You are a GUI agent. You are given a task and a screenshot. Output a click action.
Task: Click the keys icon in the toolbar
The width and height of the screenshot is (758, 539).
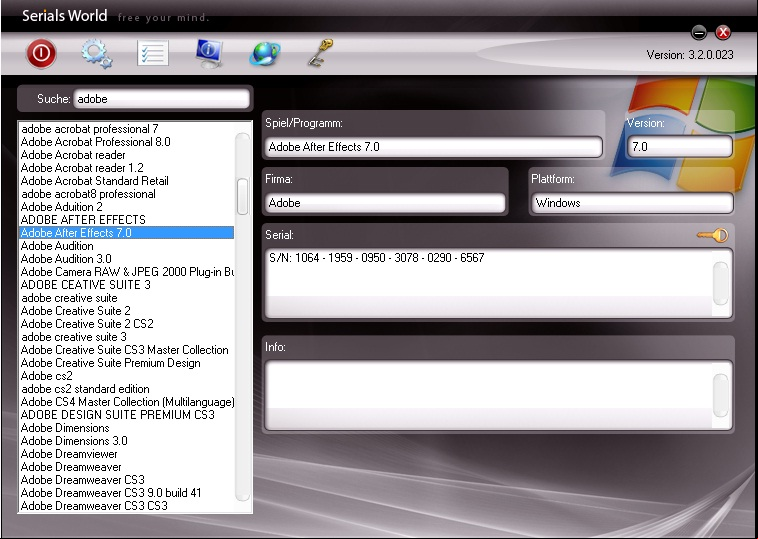tap(320, 53)
